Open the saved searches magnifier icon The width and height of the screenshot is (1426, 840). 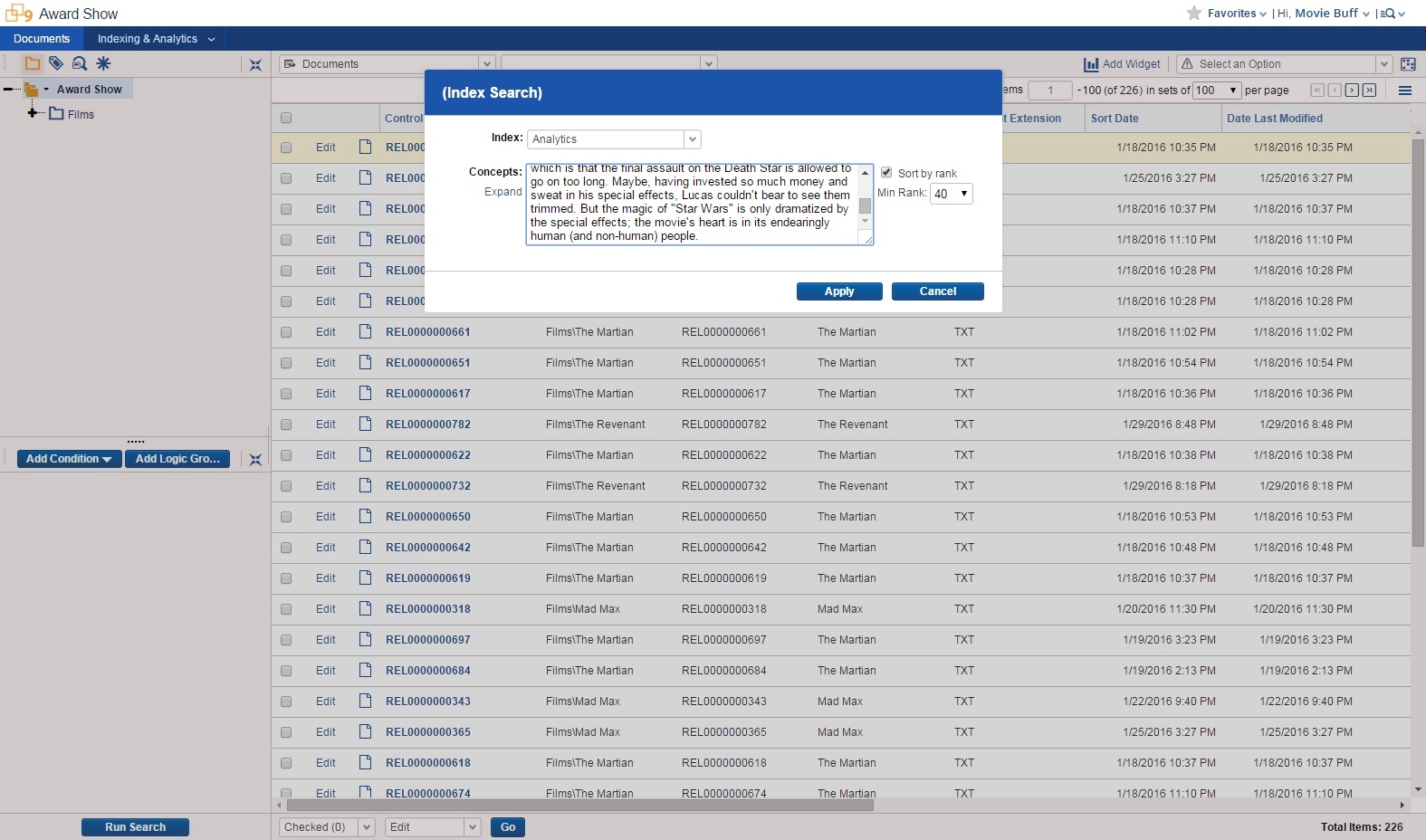(x=80, y=63)
